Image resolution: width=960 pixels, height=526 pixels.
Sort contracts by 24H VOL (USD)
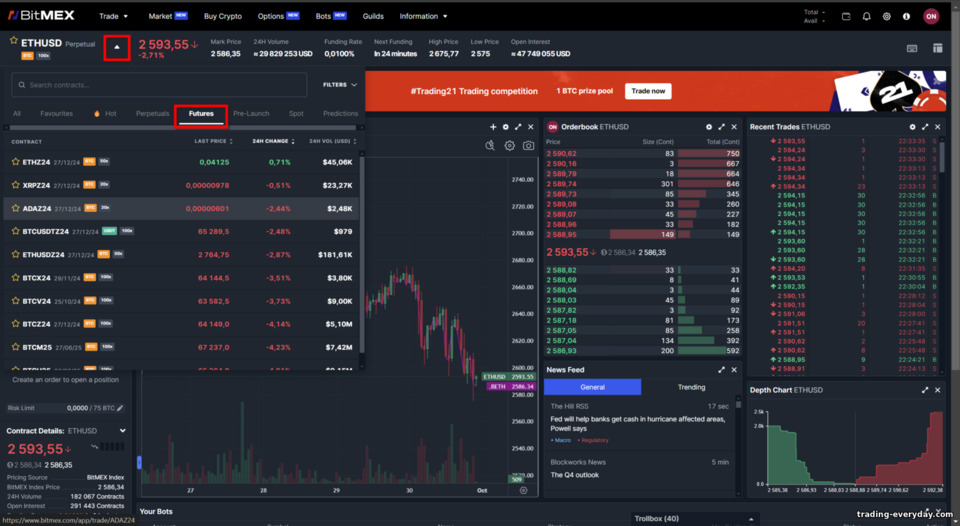tap(332, 141)
